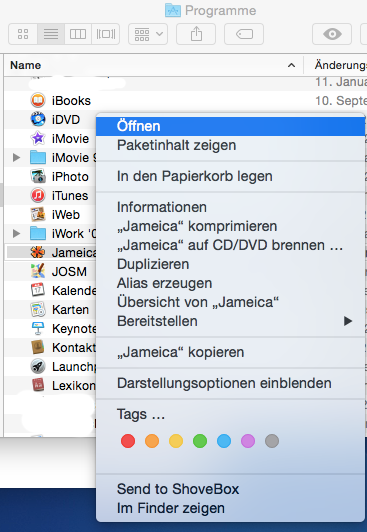Viewport: 367px width, 532px height.
Task: Switch to icon view in toolbar
Action: coord(23,34)
